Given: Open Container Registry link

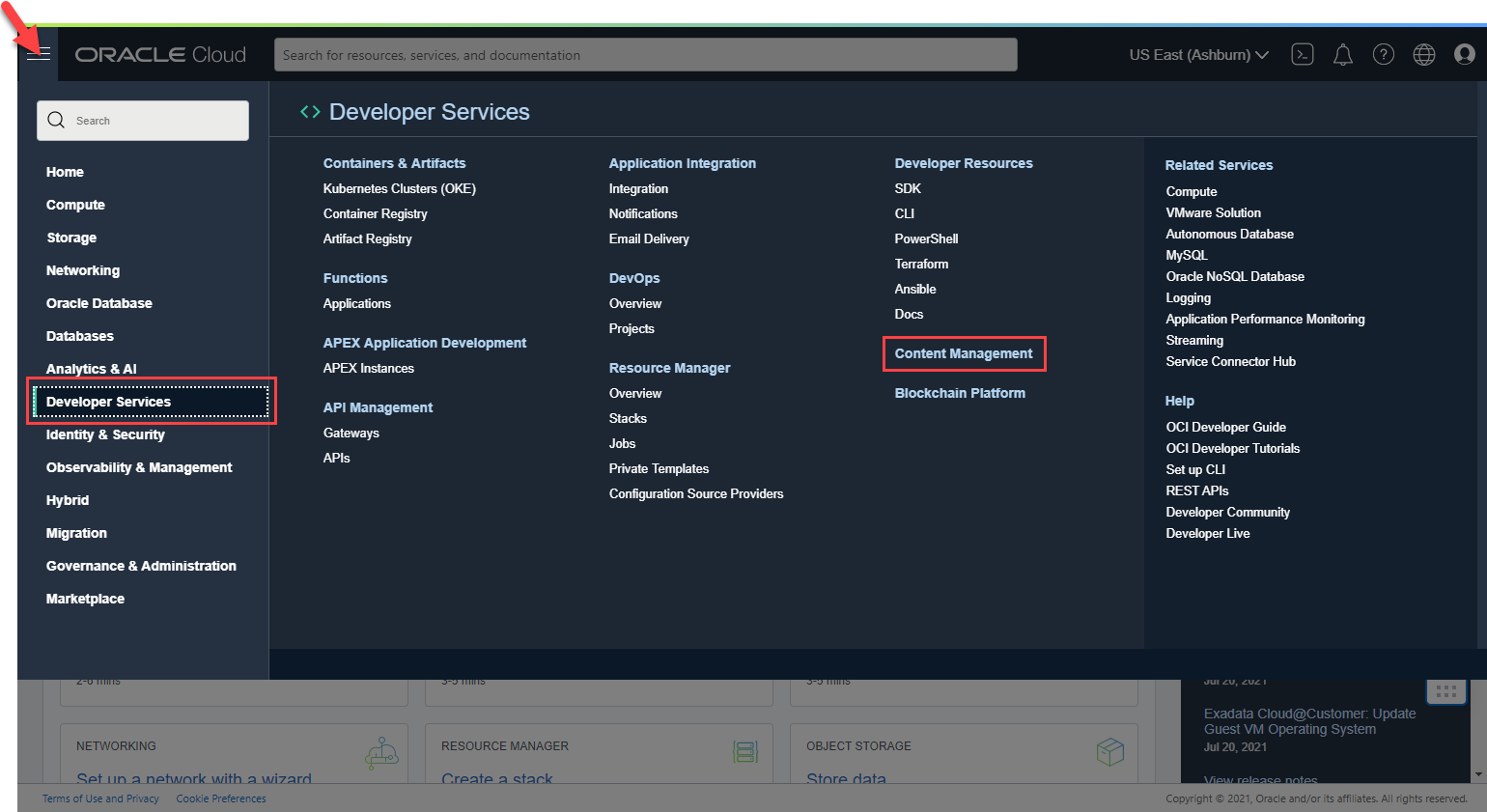Looking at the screenshot, I should [375, 214].
